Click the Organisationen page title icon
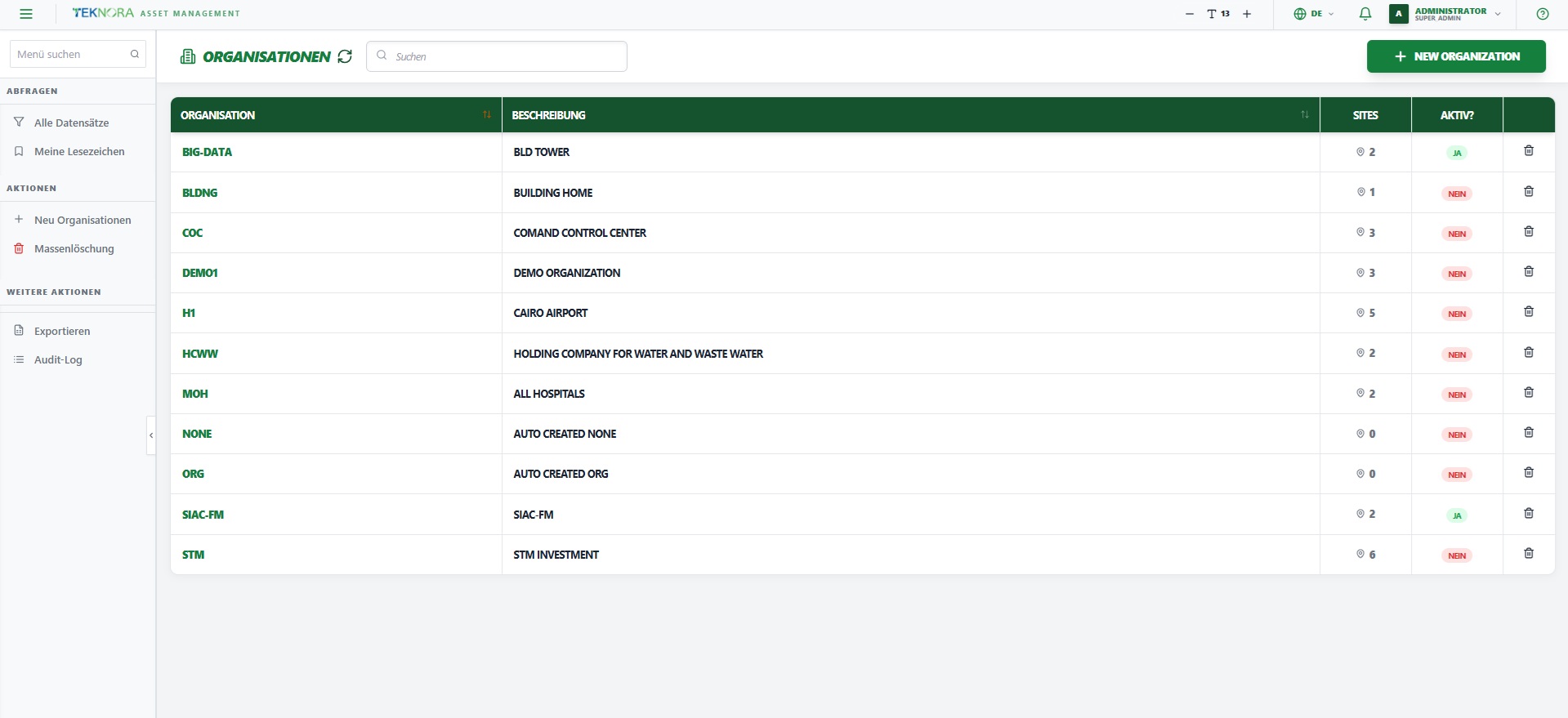 click(188, 56)
